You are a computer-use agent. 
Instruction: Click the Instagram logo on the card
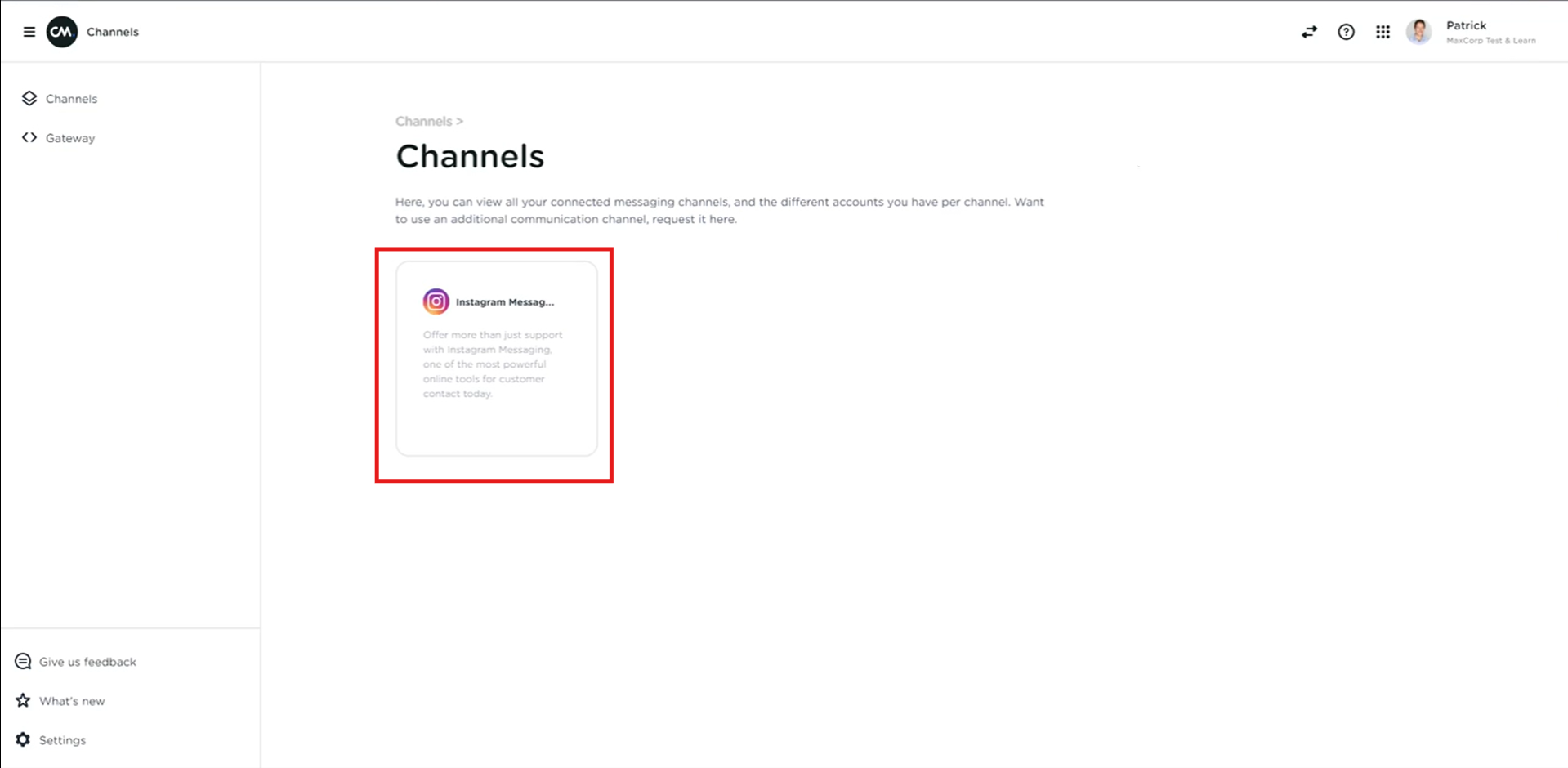coord(436,301)
